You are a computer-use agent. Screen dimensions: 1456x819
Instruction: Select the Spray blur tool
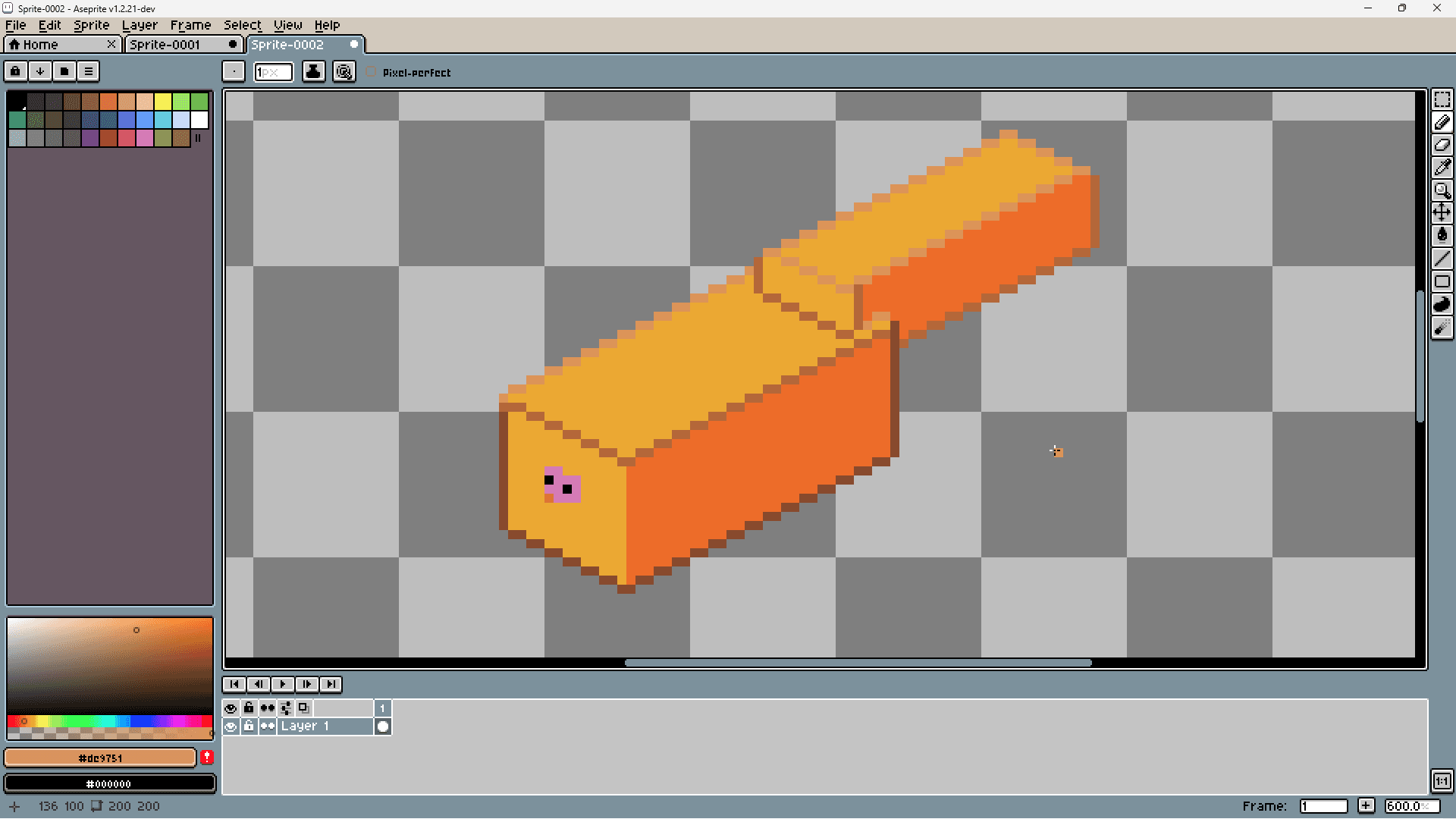[x=1442, y=328]
